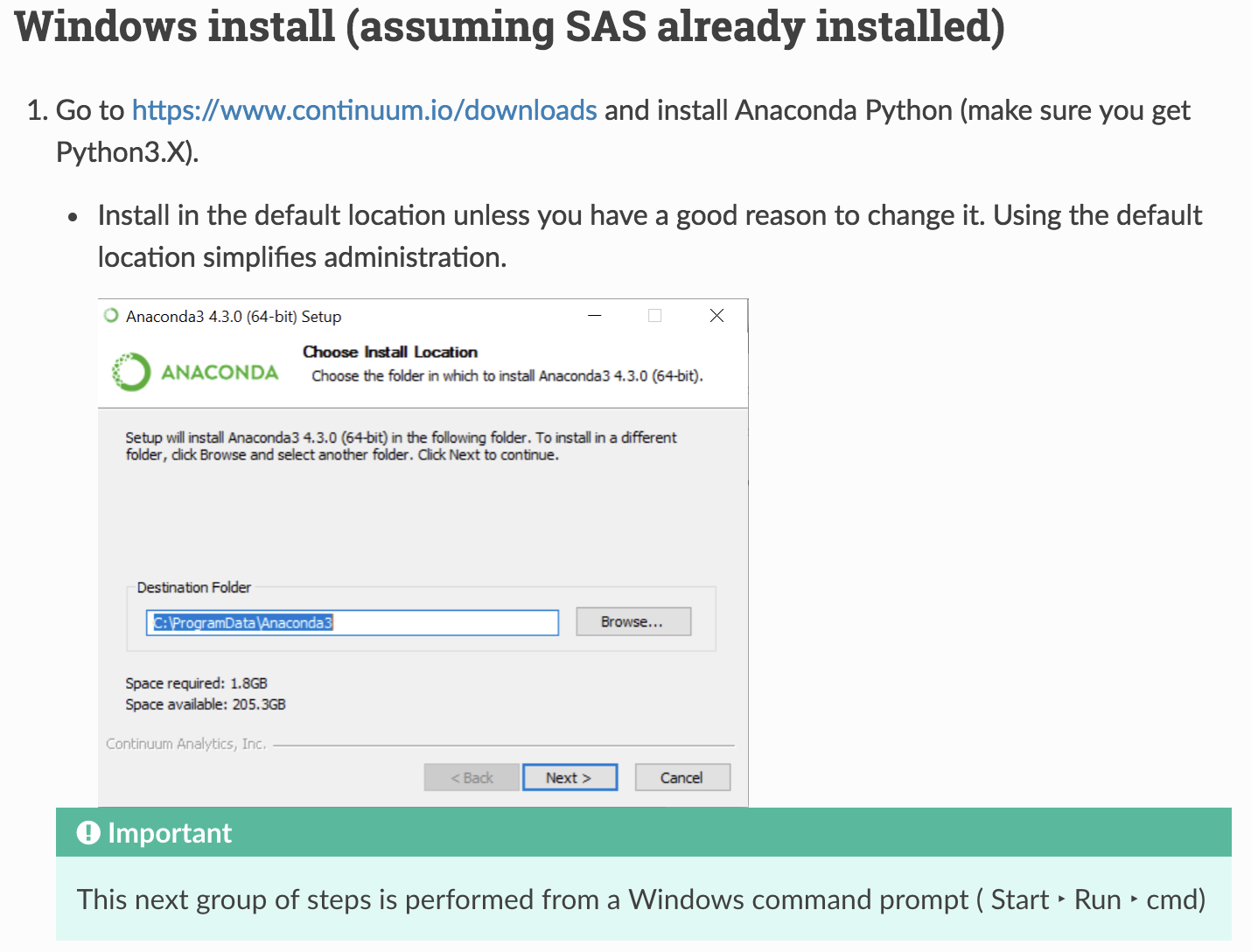Cancel the Anaconda installation
Viewport: 1251px width, 952px height.
coord(681,777)
